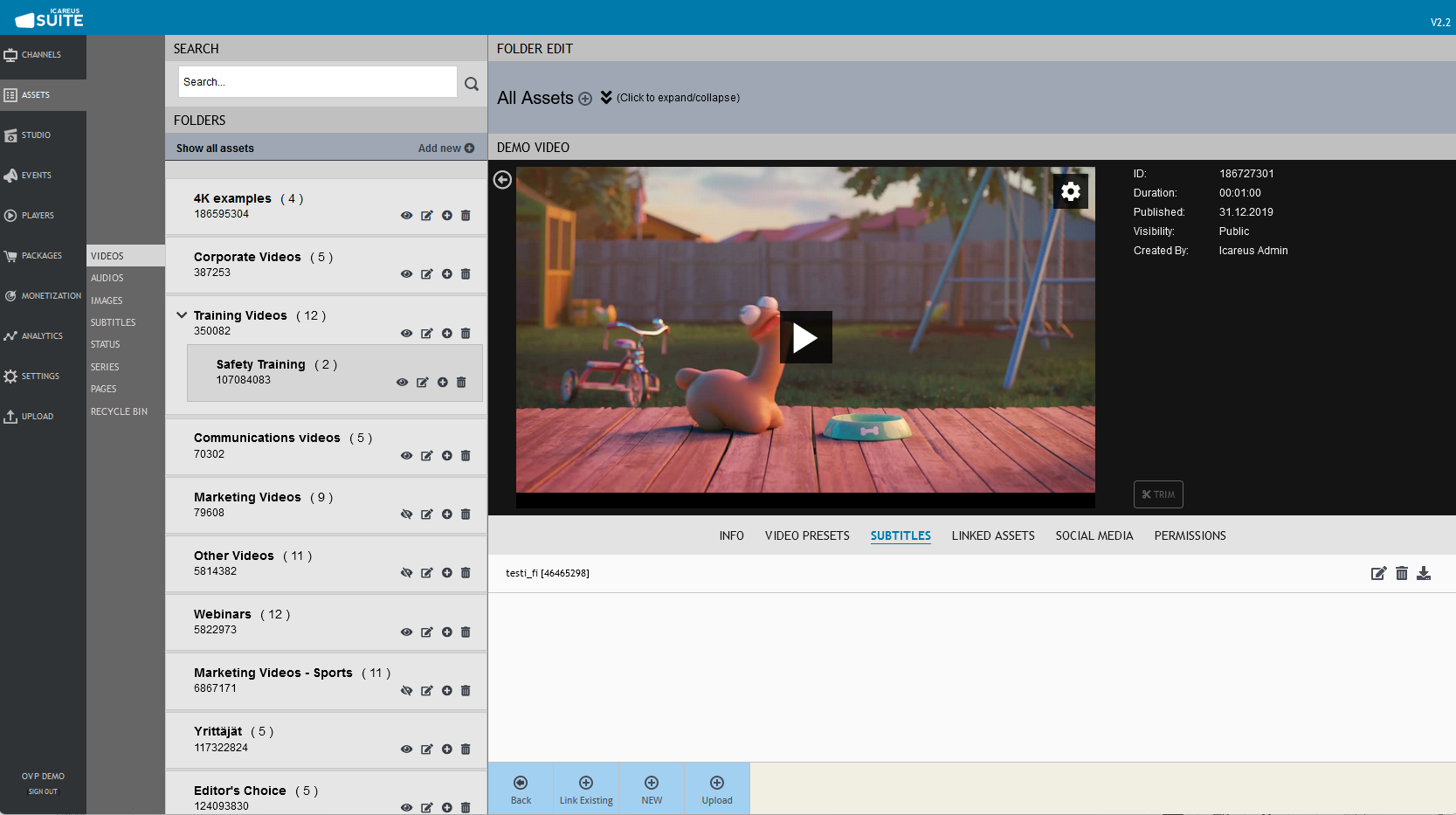Edit the testi_fi subtitle entry
The height and width of the screenshot is (815, 1456).
tap(1378, 574)
